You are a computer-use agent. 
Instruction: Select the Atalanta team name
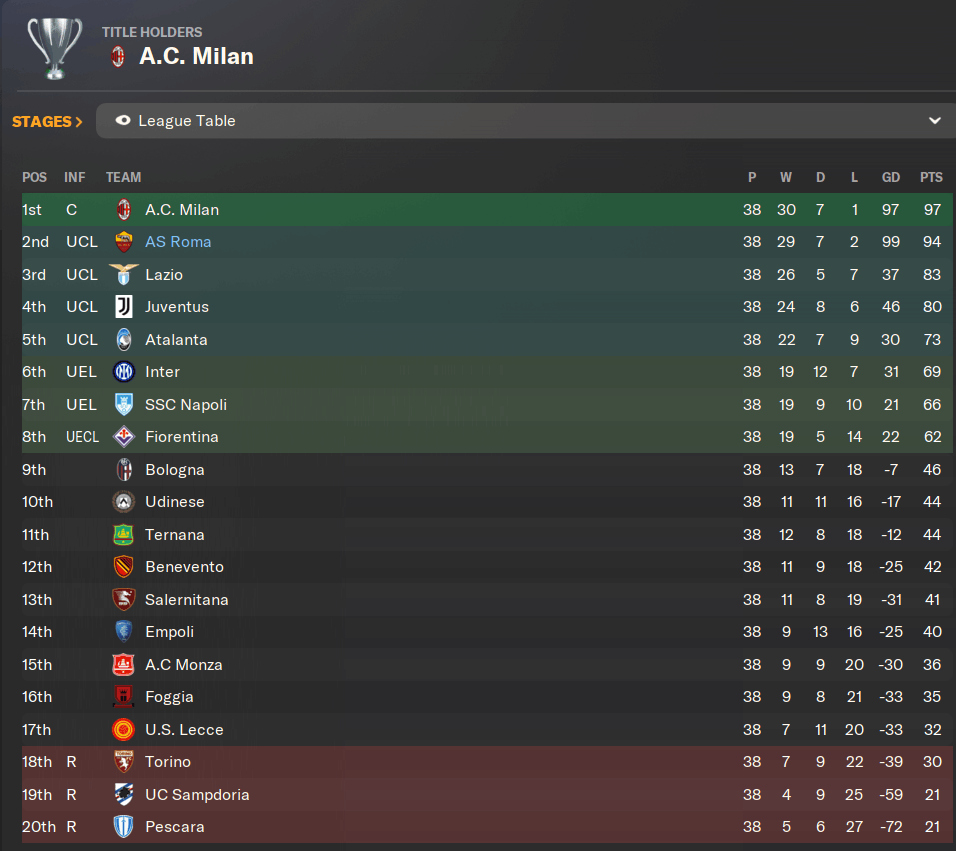point(176,340)
